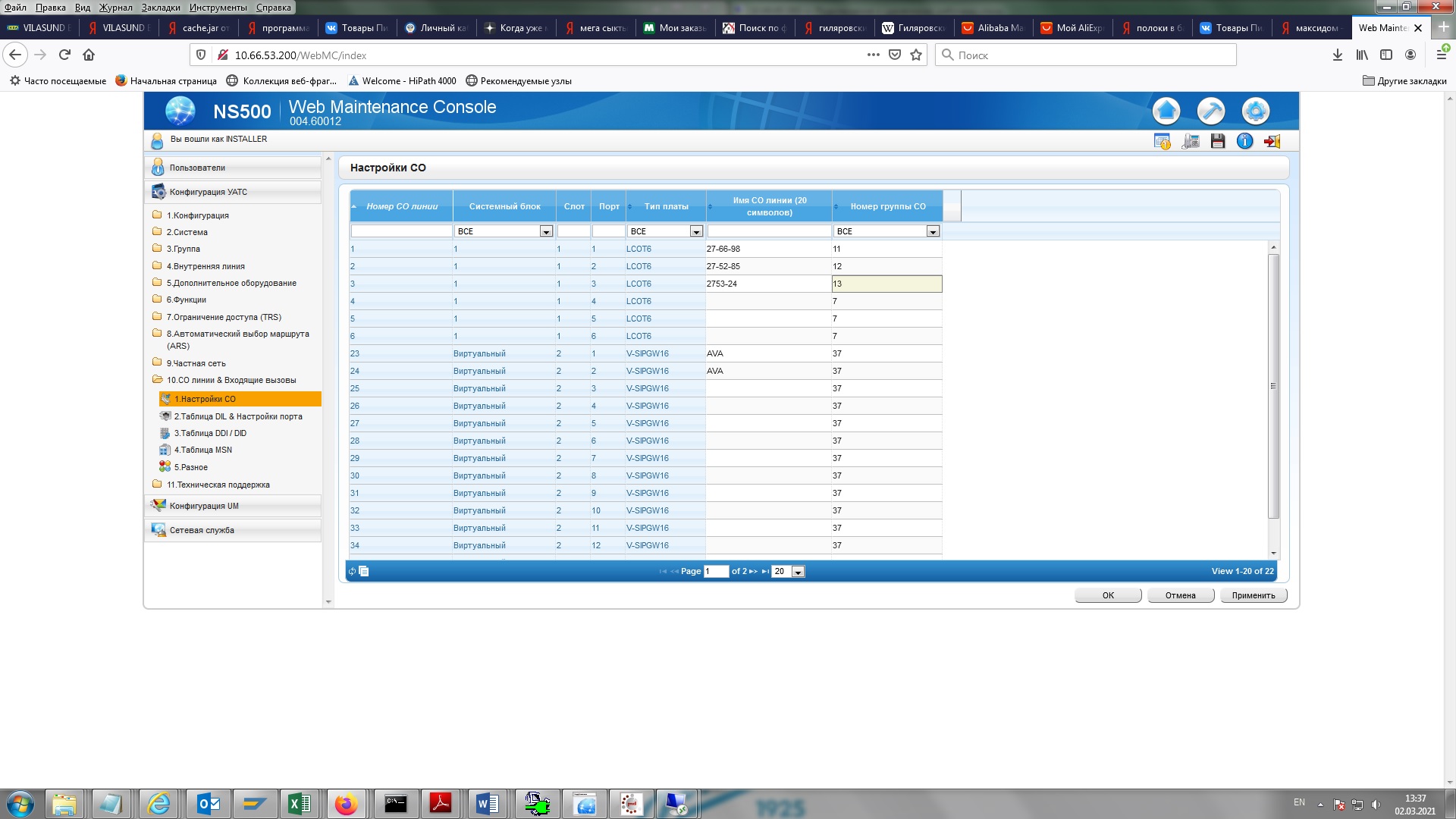Expand the Конфигурация UM section

(233, 506)
